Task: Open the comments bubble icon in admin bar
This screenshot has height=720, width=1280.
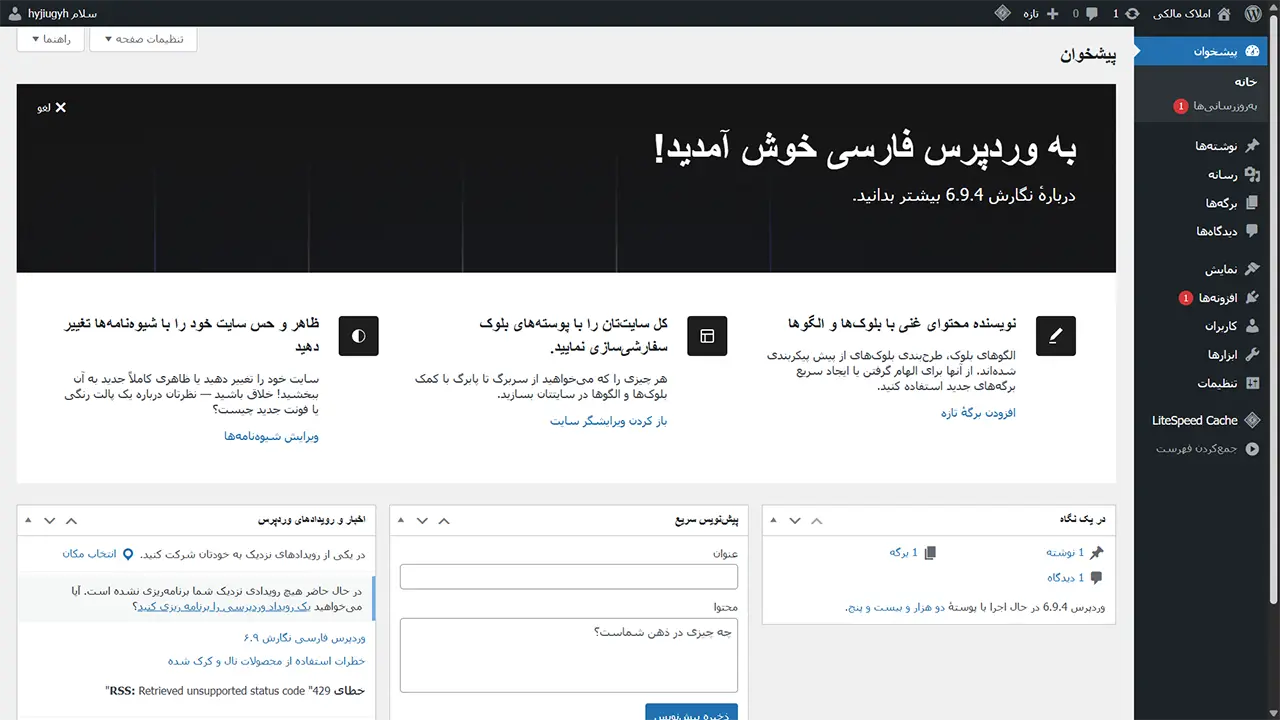Action: tap(1091, 13)
